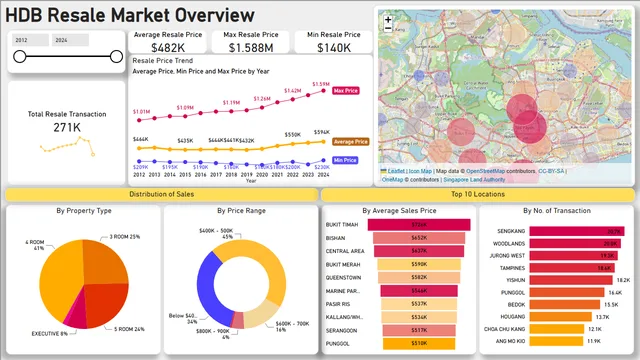Click the MARINE PAR.. $546K bar
This screenshot has height=360, width=640.
coord(419,291)
